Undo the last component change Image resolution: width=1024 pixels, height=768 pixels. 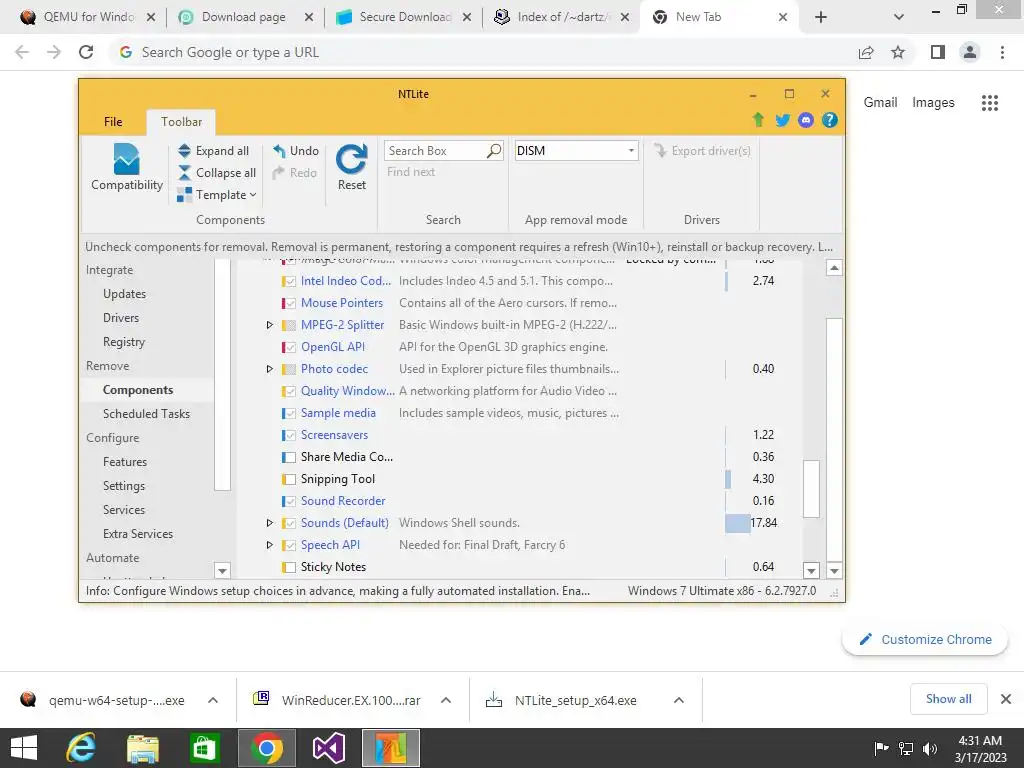coord(296,151)
